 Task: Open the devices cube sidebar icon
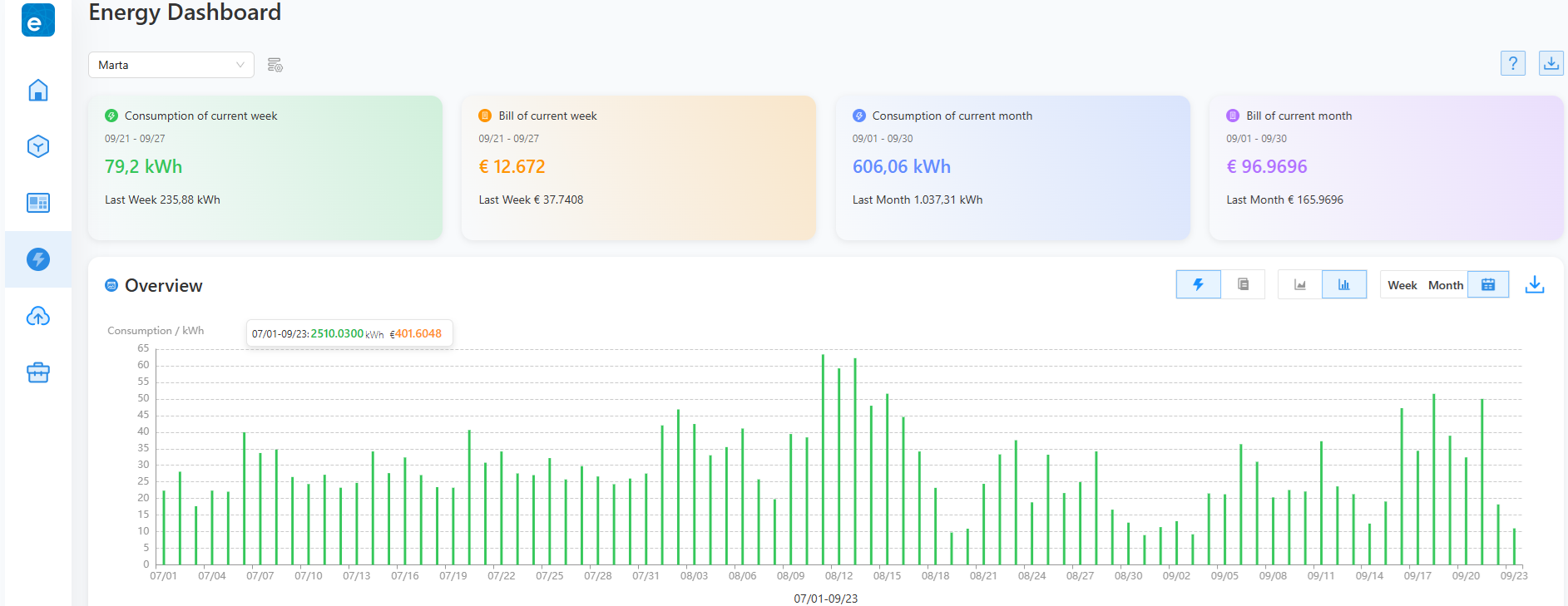(38, 146)
